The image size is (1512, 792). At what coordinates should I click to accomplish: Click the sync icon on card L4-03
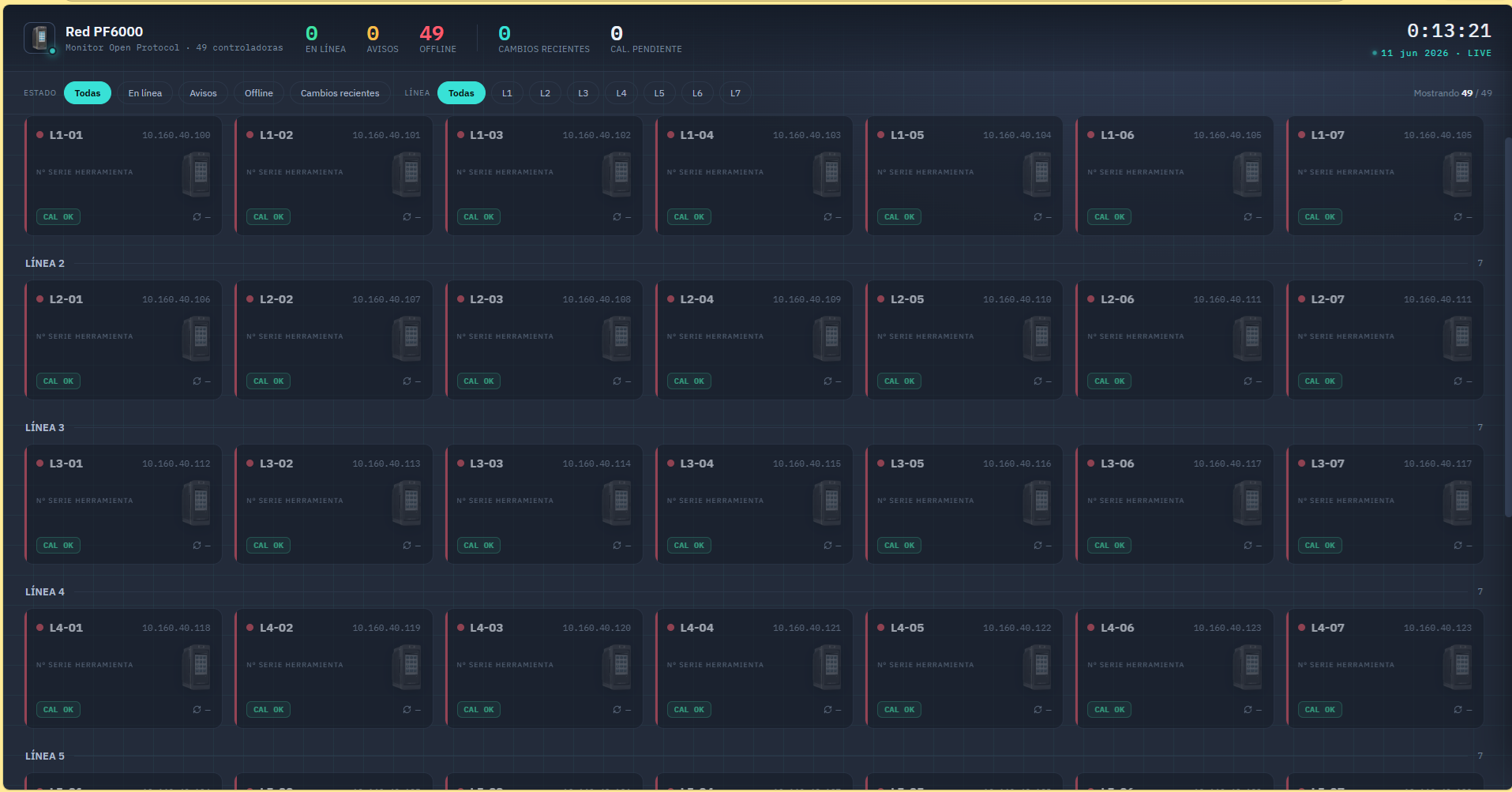617,709
